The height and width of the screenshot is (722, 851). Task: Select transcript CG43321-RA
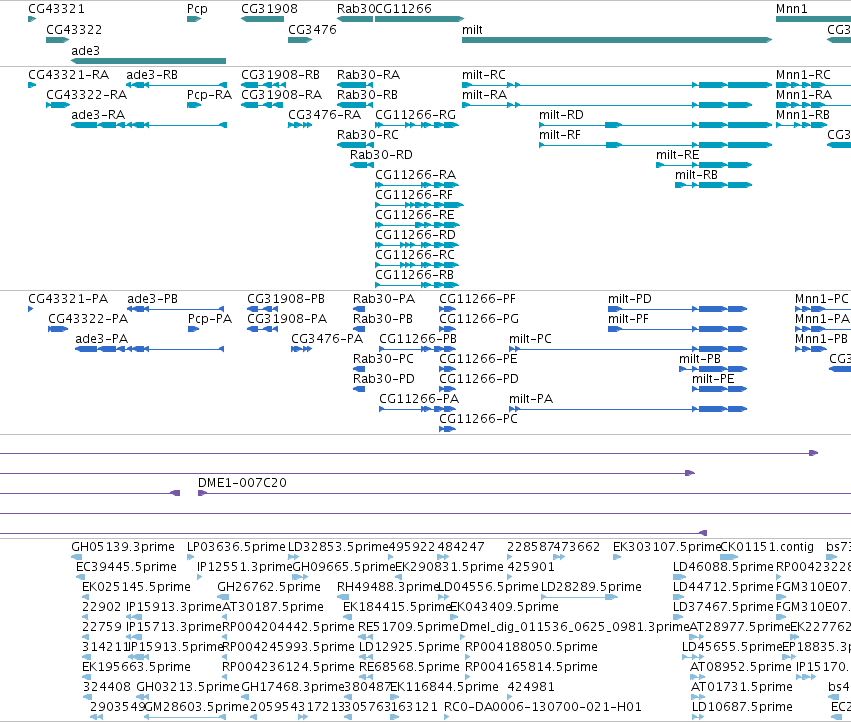(68, 75)
